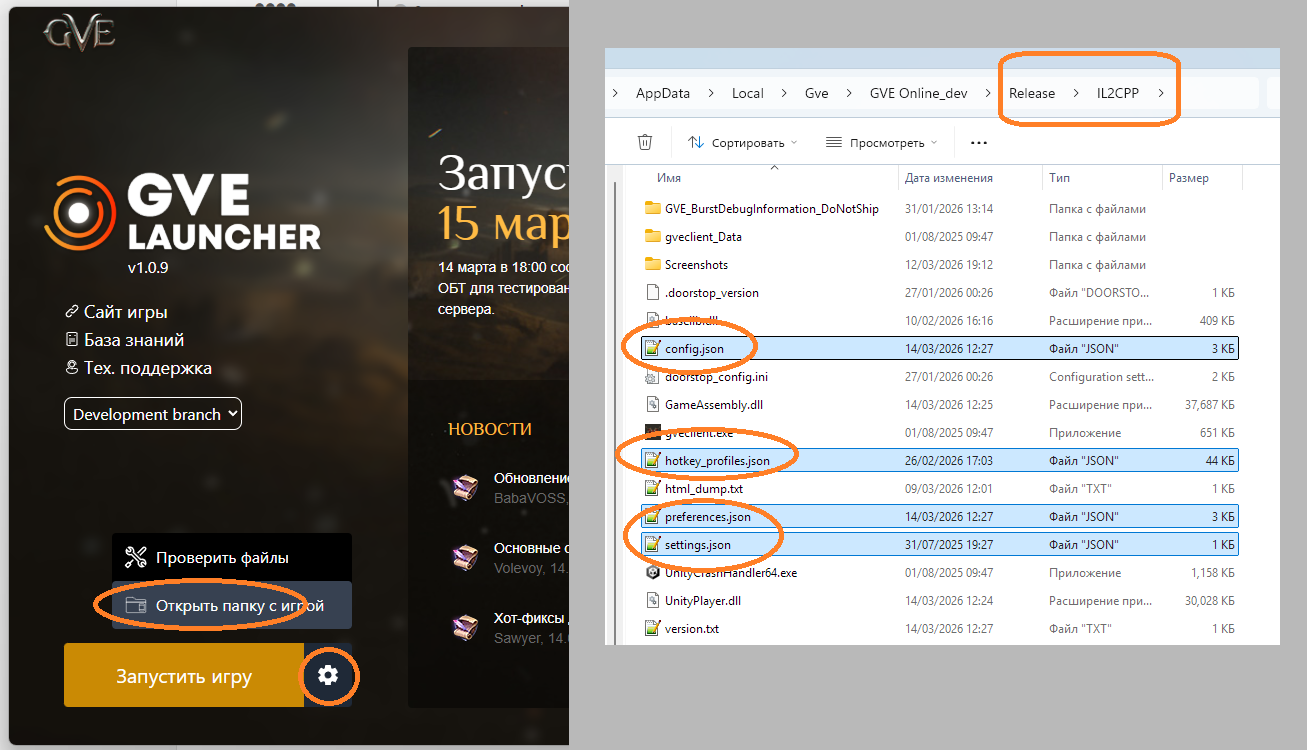Click the wrench icon beside Проверить файлы
The width and height of the screenshot is (1307, 750).
coord(137,558)
